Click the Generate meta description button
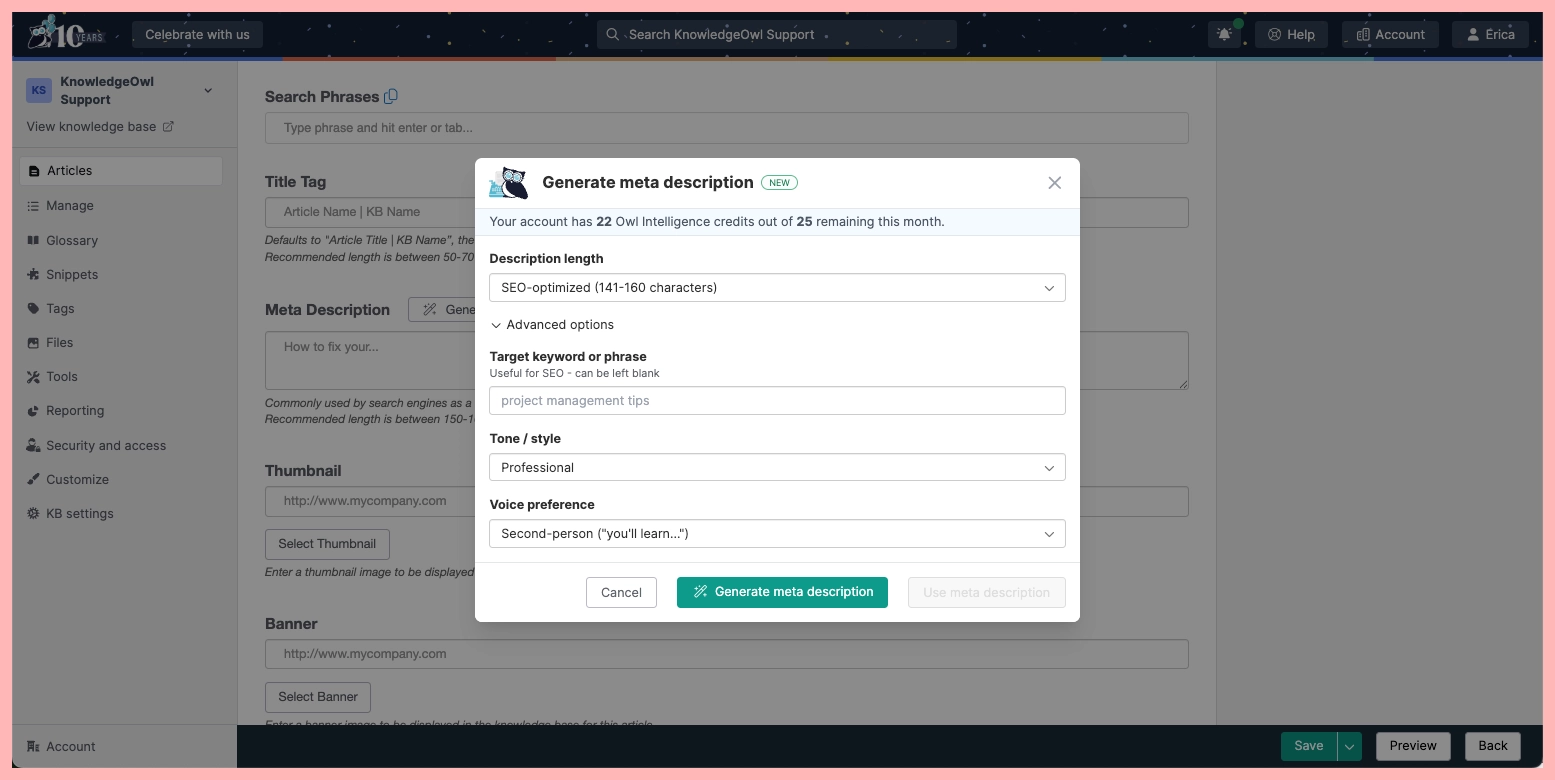 coord(782,592)
